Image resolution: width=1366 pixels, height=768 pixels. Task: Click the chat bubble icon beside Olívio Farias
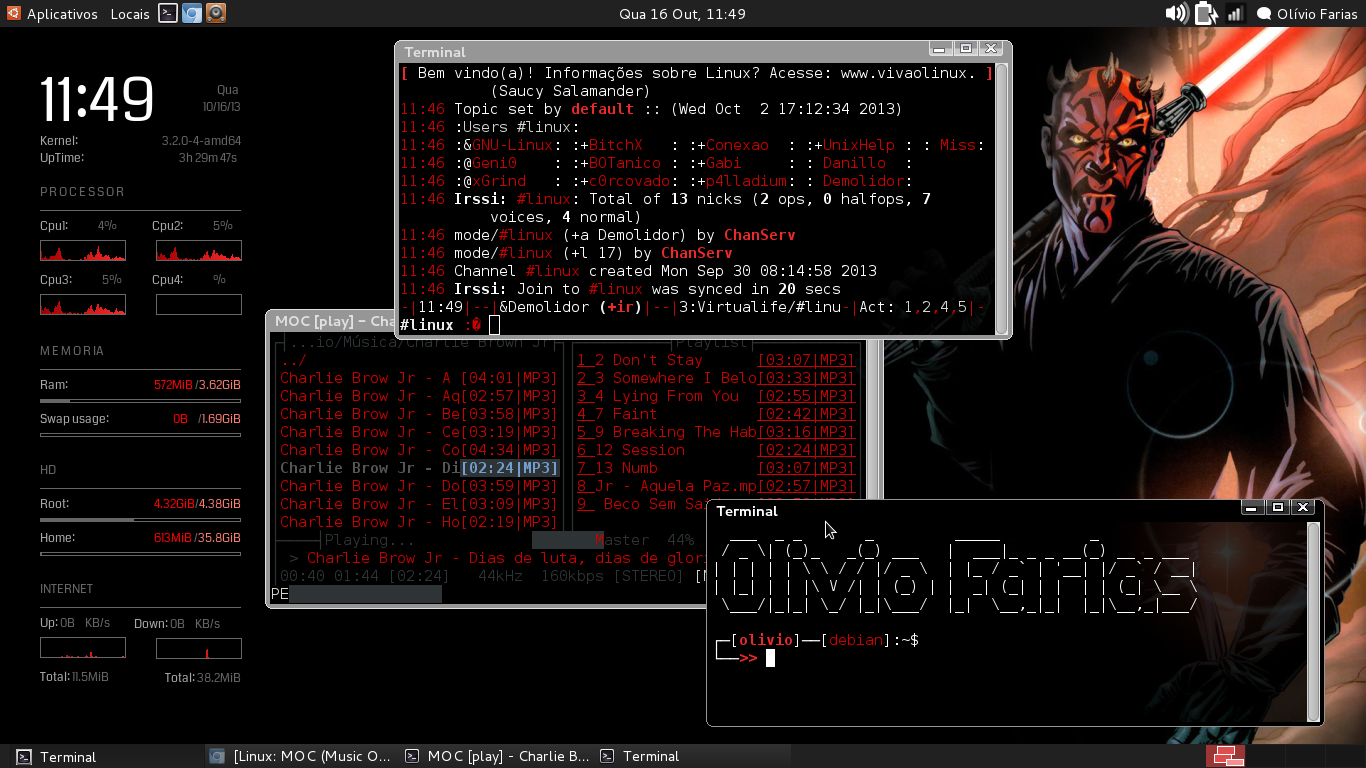click(1264, 14)
